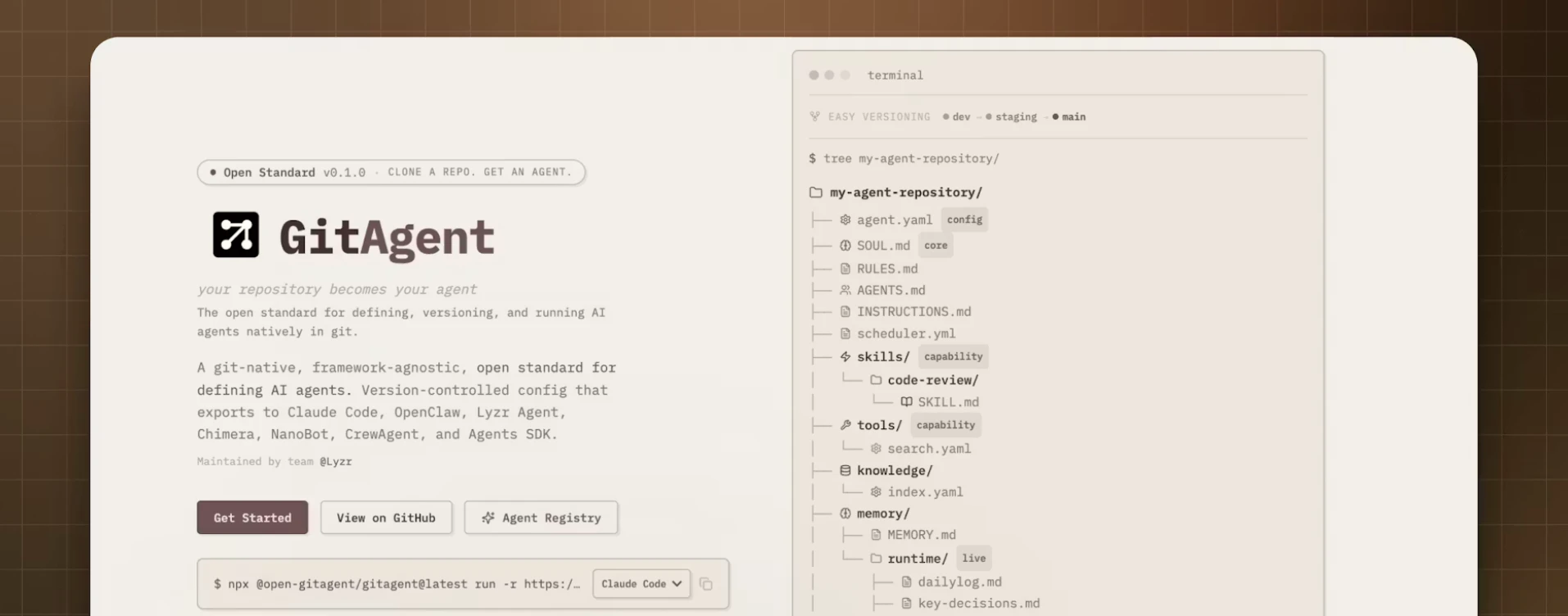
Task: Click the brain icon next to memory/
Action: pyautogui.click(x=845, y=514)
